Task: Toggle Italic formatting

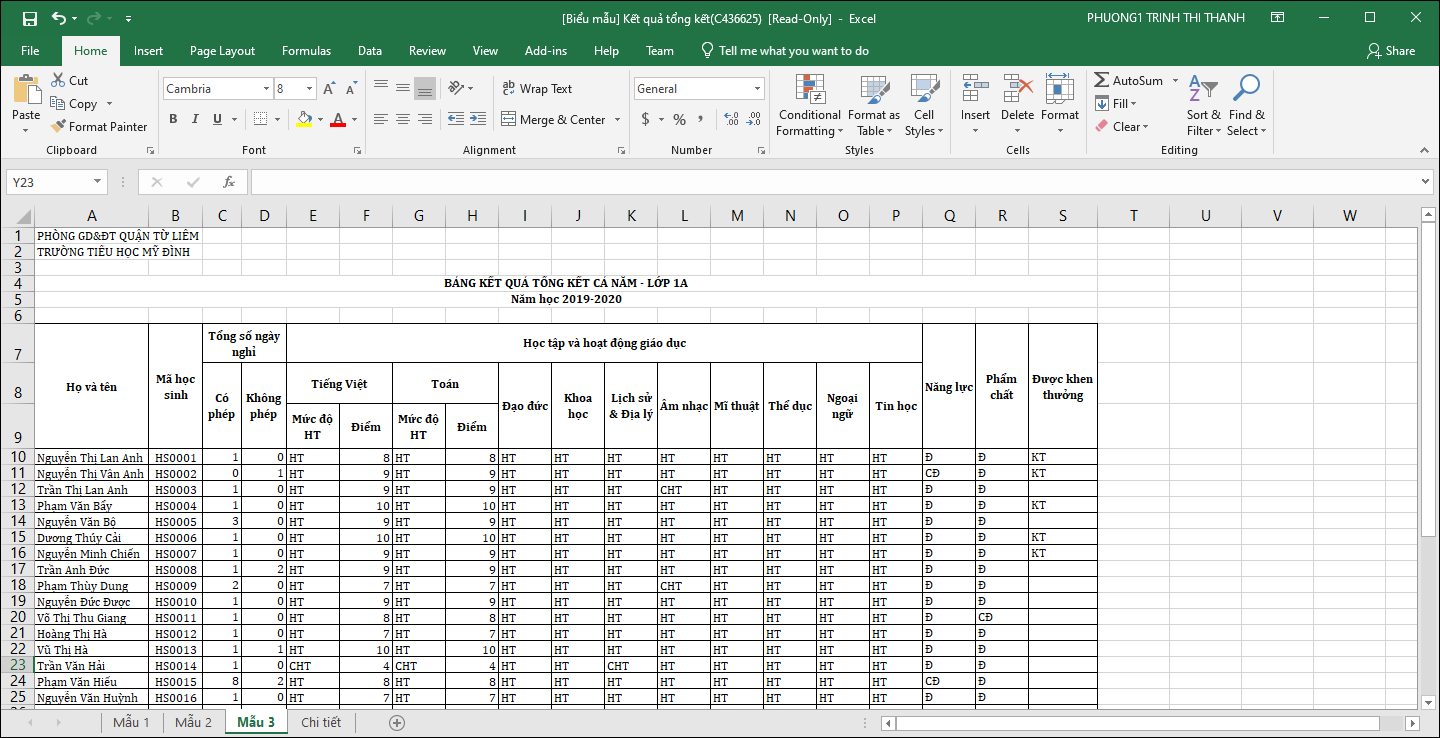Action: (195, 120)
